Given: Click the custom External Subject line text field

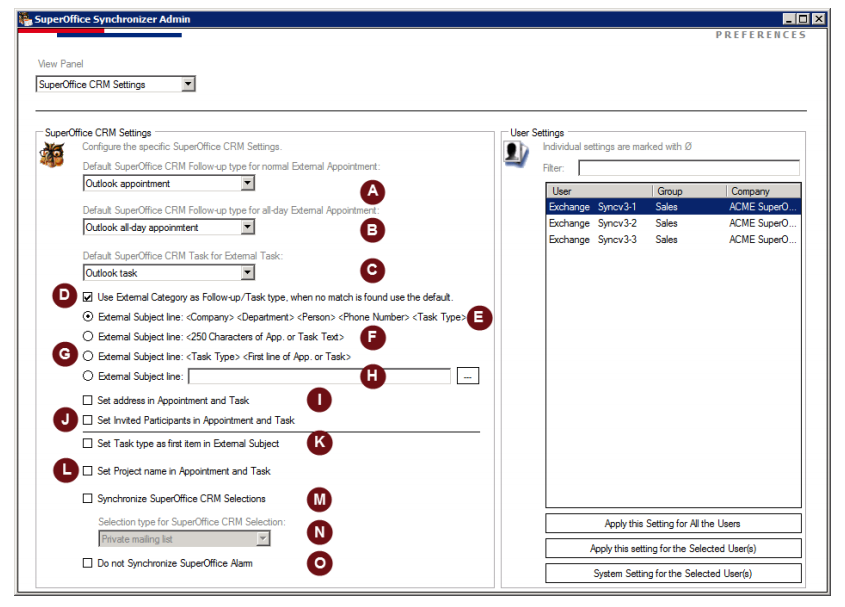Looking at the screenshot, I should click(x=319, y=376).
